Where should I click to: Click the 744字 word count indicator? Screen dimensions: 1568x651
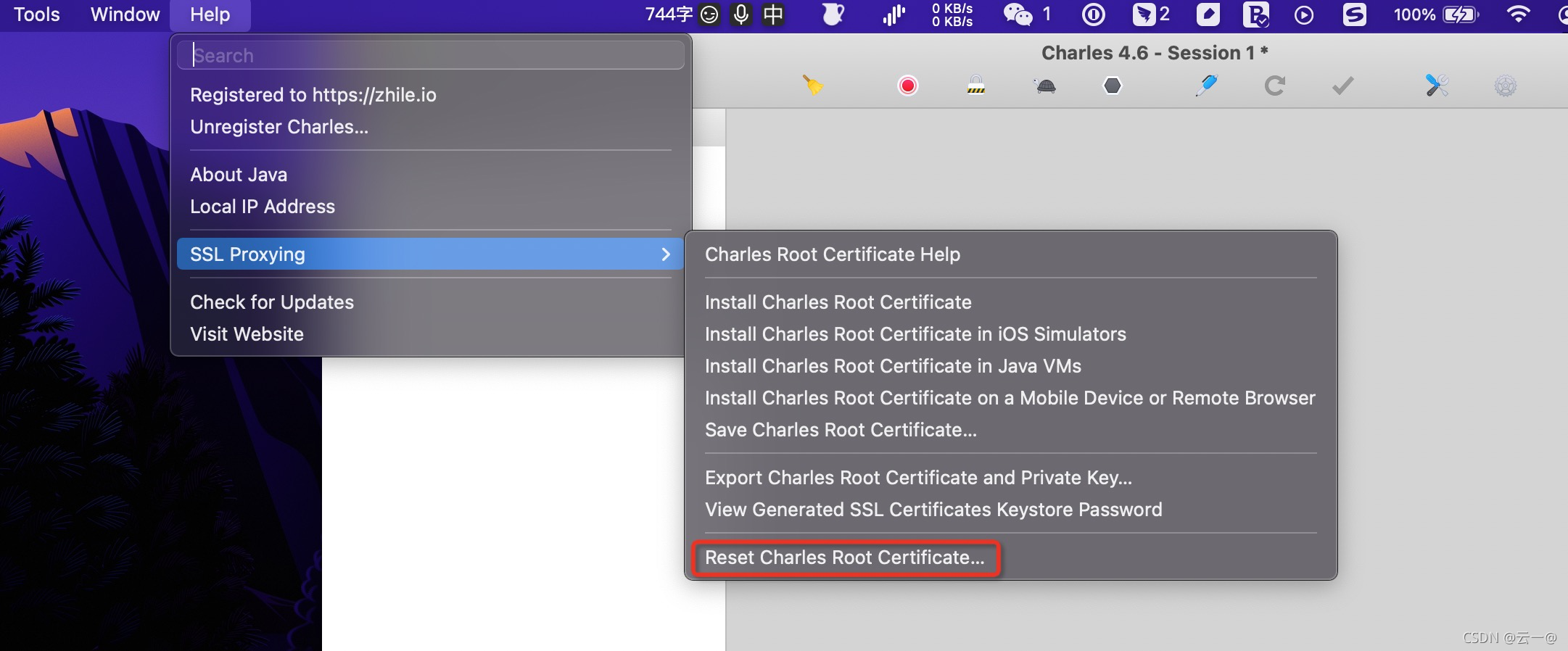click(x=669, y=14)
